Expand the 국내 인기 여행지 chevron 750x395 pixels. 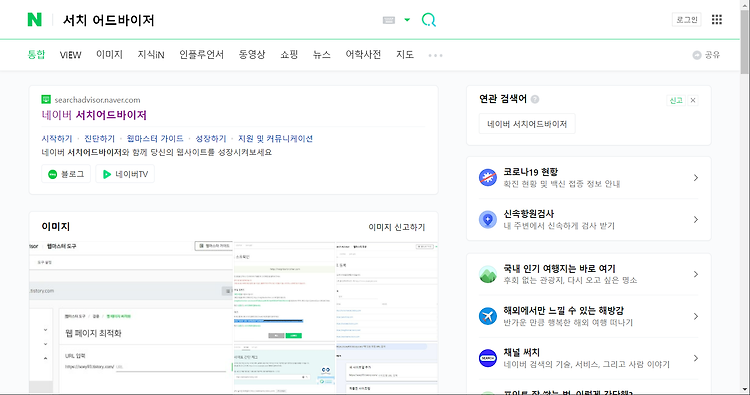(x=695, y=274)
